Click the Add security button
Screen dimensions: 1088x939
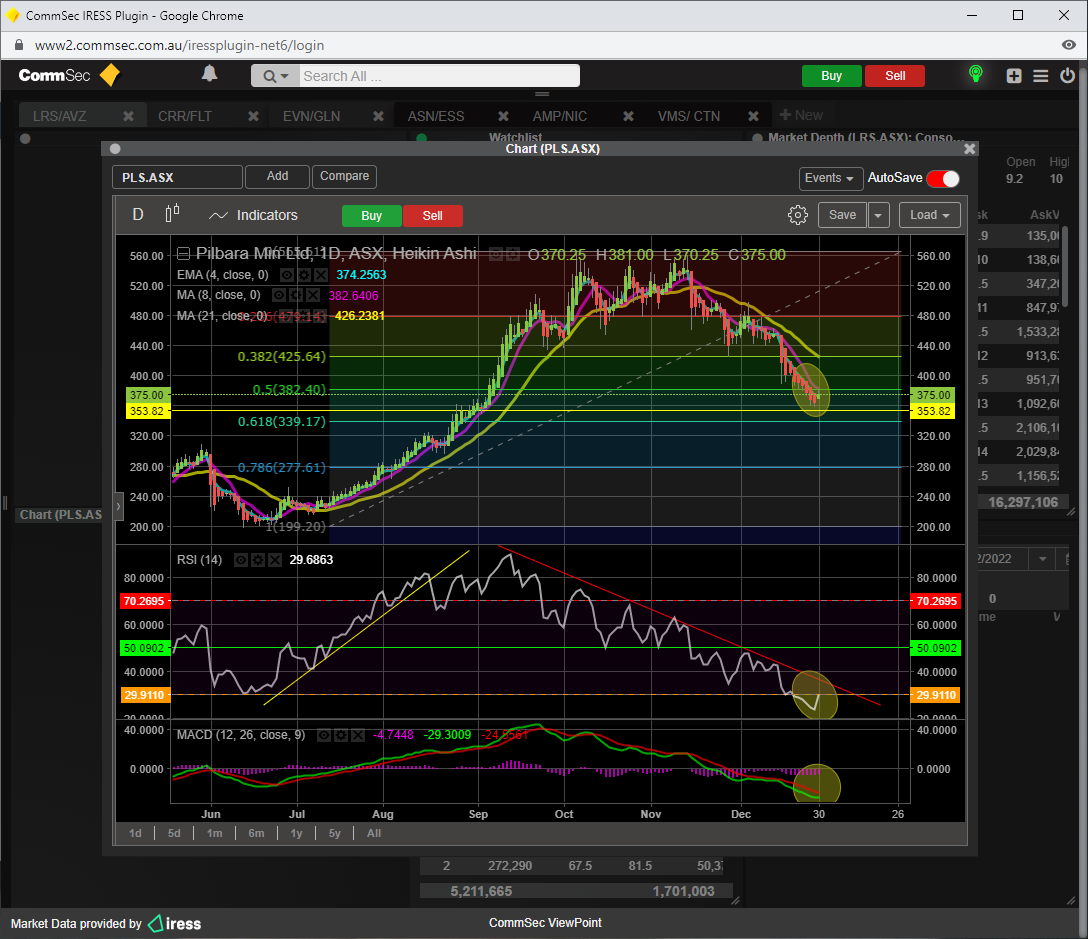click(278, 176)
